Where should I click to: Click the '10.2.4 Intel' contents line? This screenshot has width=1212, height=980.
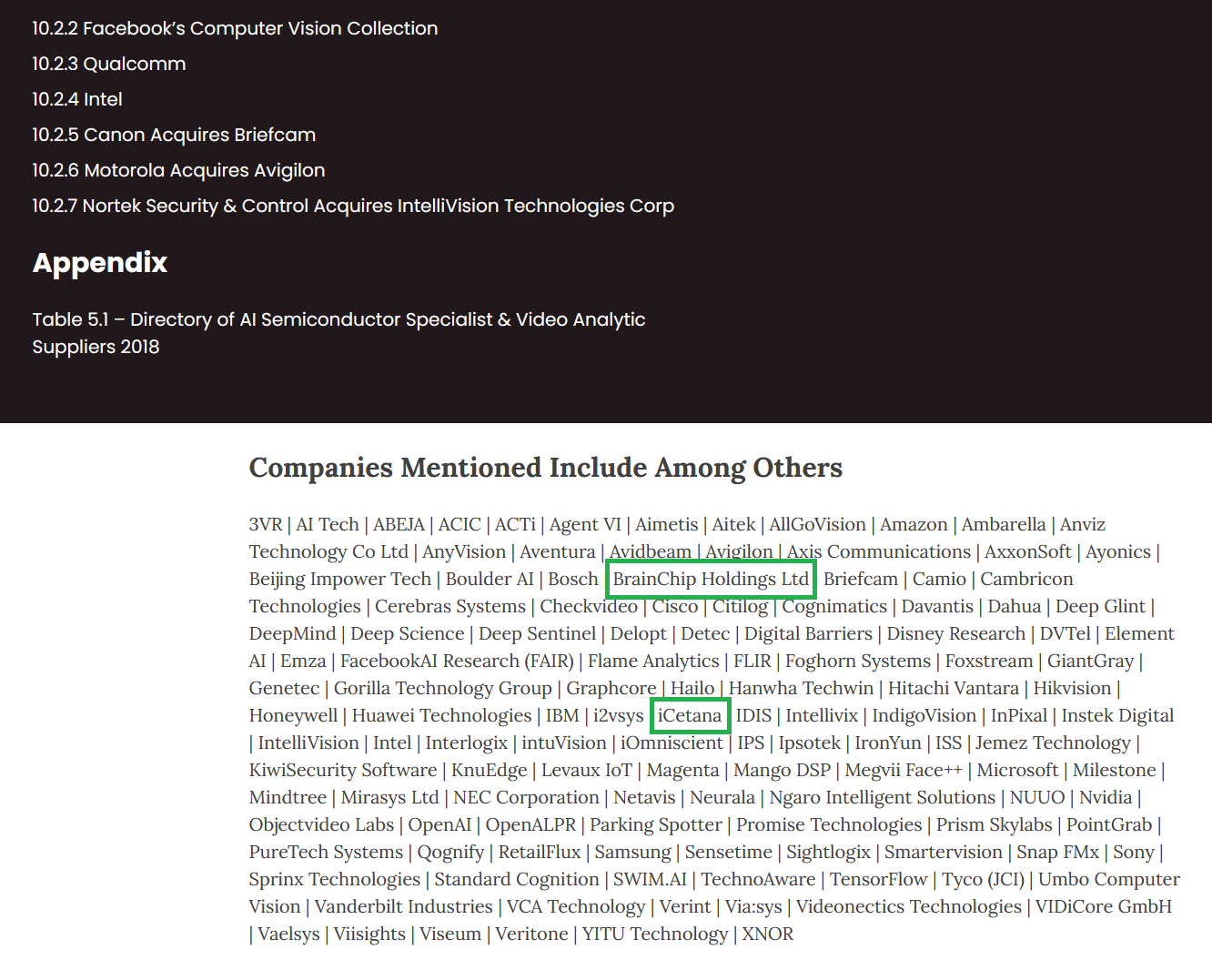point(77,99)
